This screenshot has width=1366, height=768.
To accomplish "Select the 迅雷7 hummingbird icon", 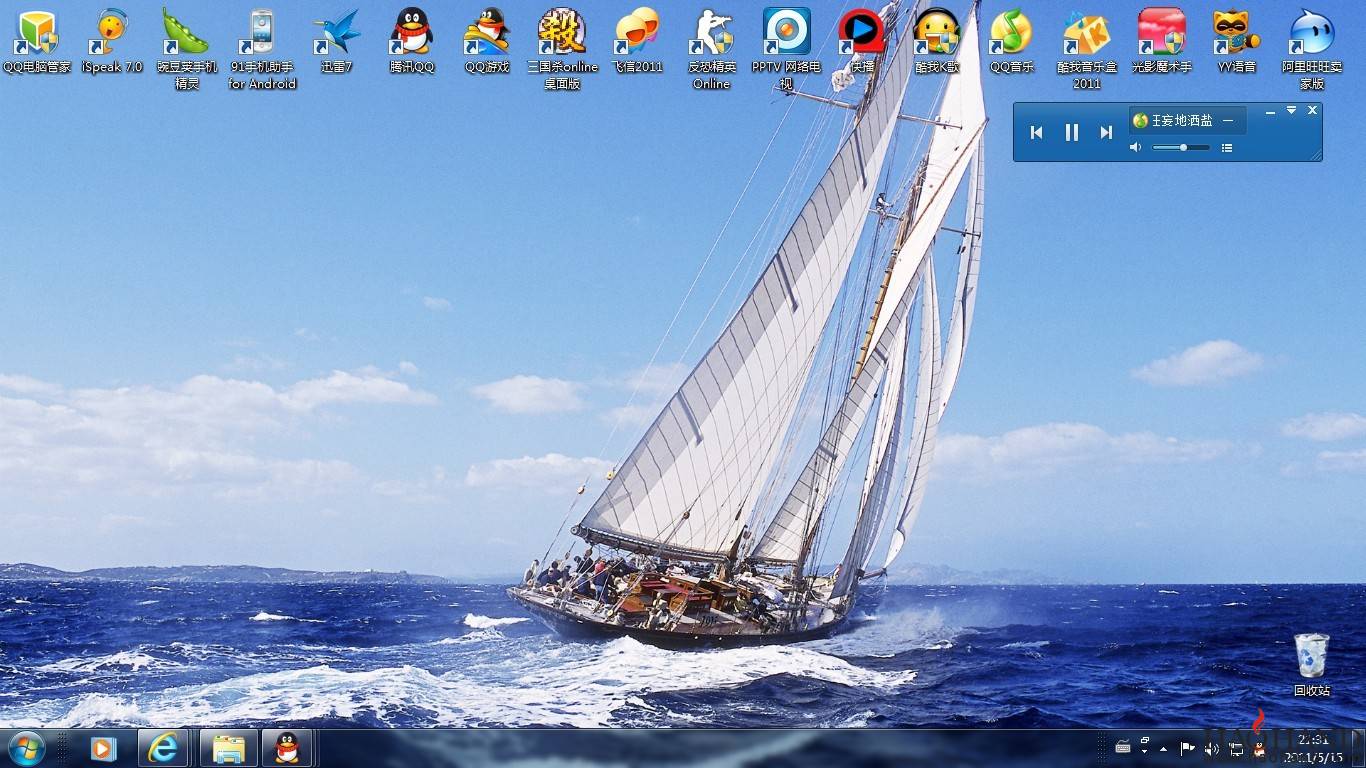I will pos(337,42).
